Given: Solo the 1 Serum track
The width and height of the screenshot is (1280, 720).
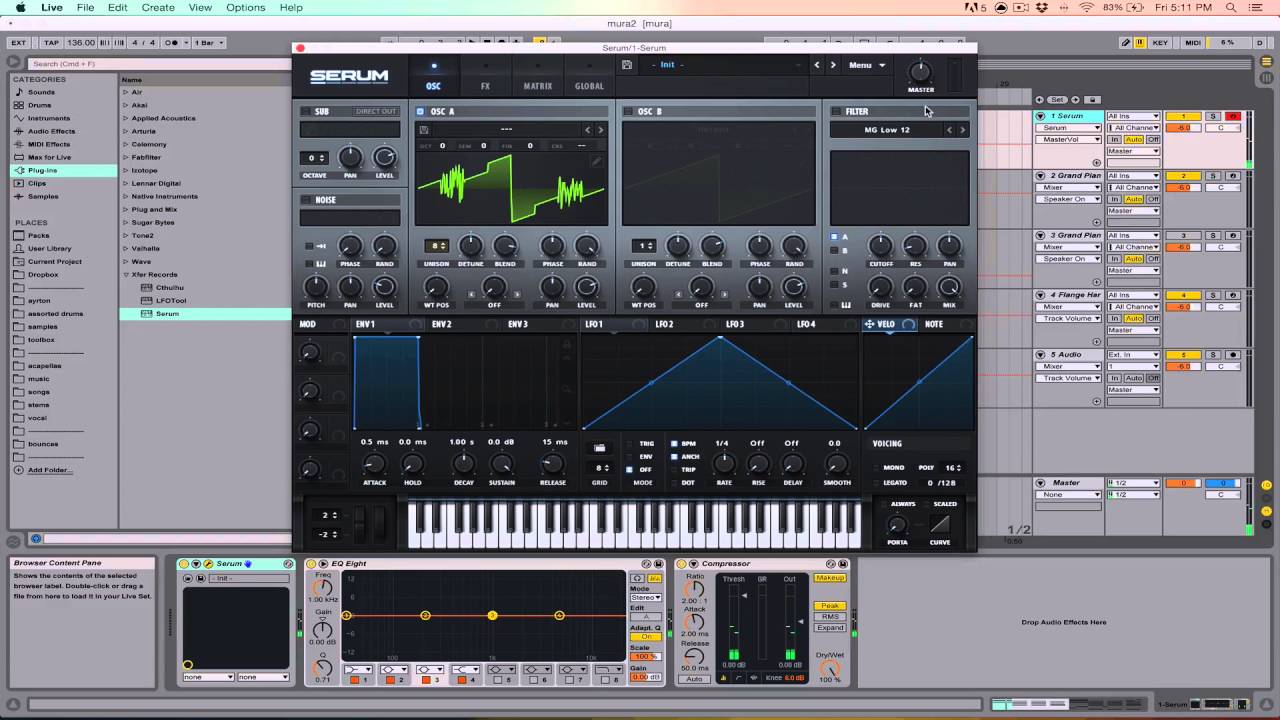Looking at the screenshot, I should pos(1213,116).
